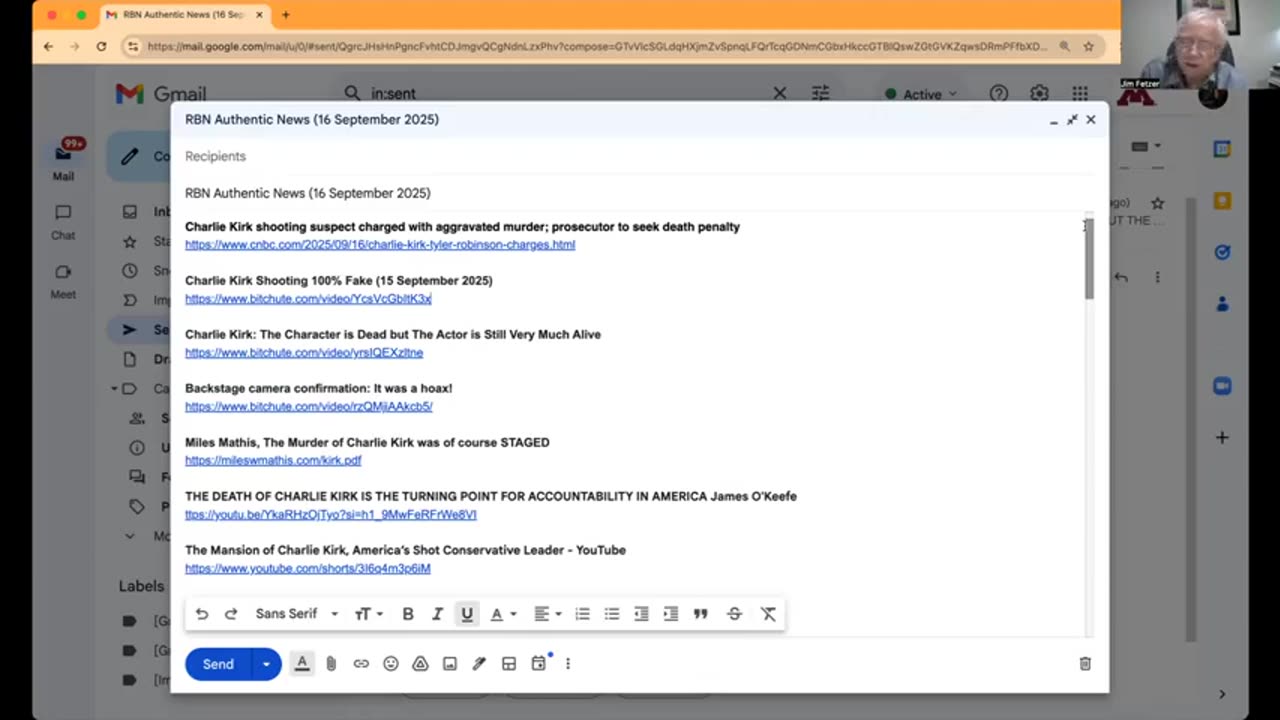Open Gmail settings gear
The width and height of the screenshot is (1280, 720).
1040,93
